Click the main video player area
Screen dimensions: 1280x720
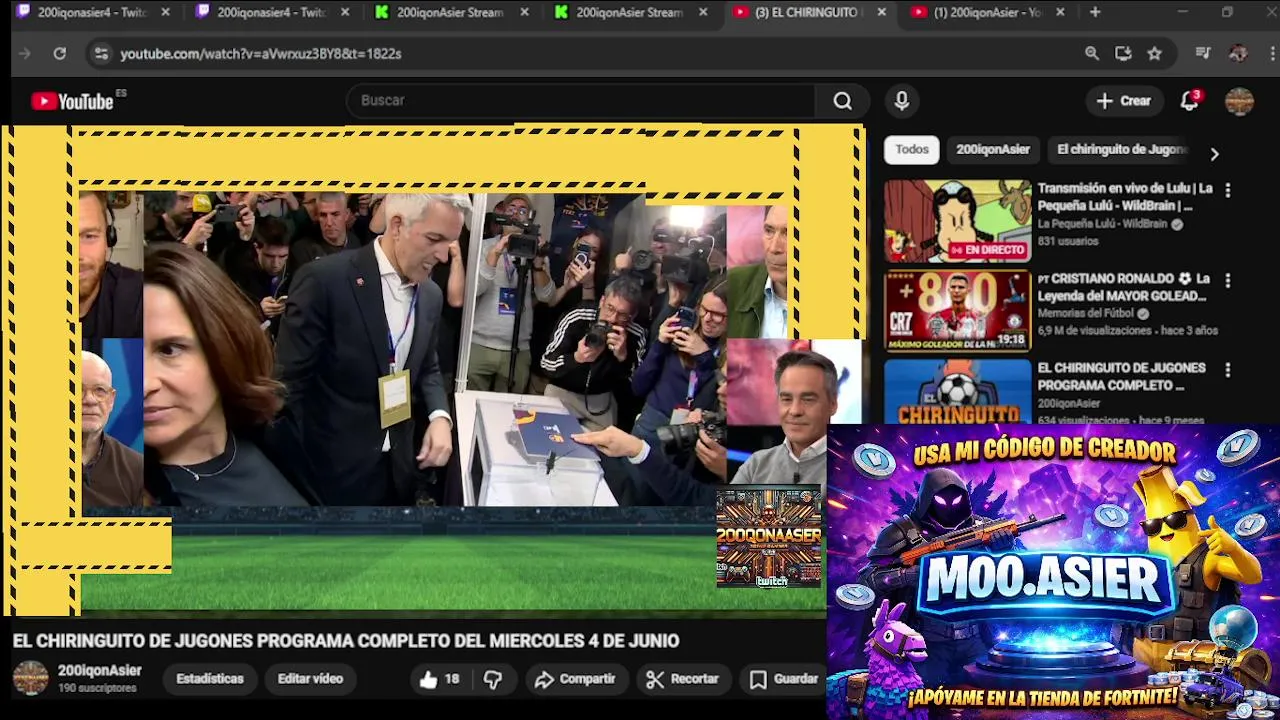coord(432,370)
